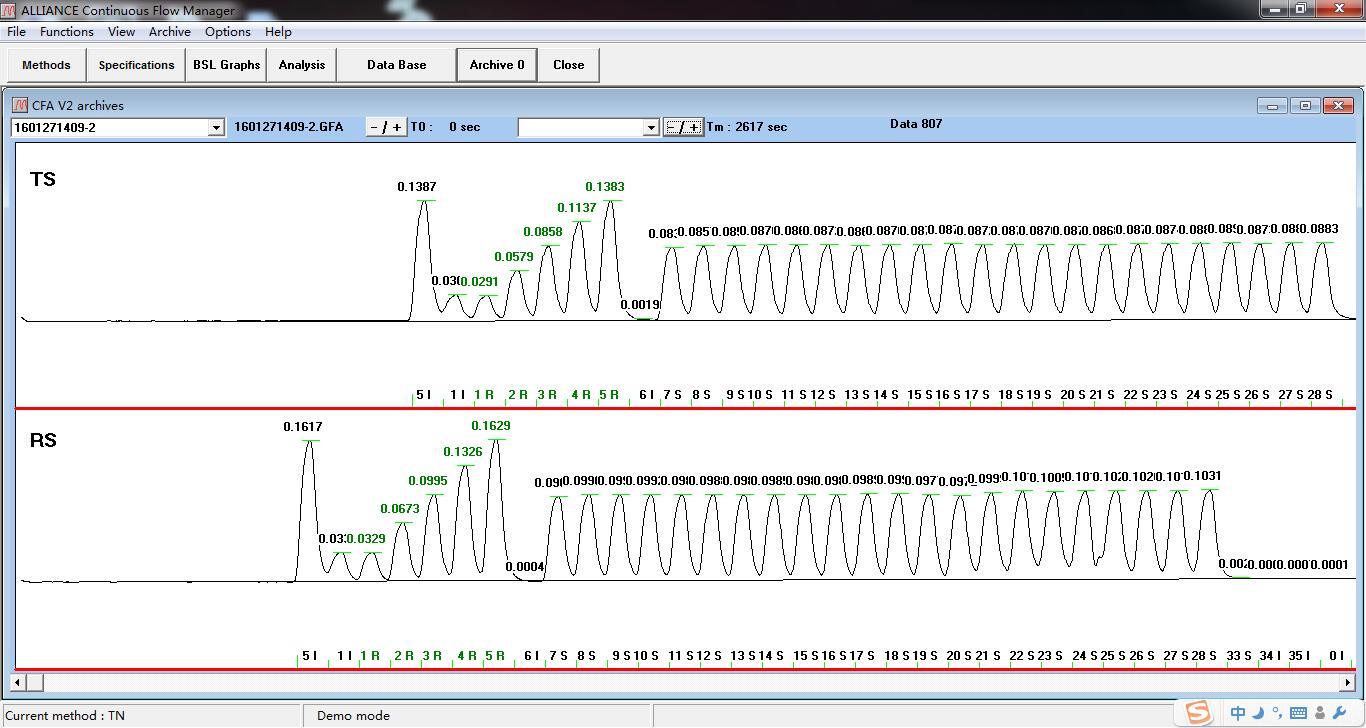Open the Archive menu
The height and width of the screenshot is (728, 1366).
(x=169, y=32)
